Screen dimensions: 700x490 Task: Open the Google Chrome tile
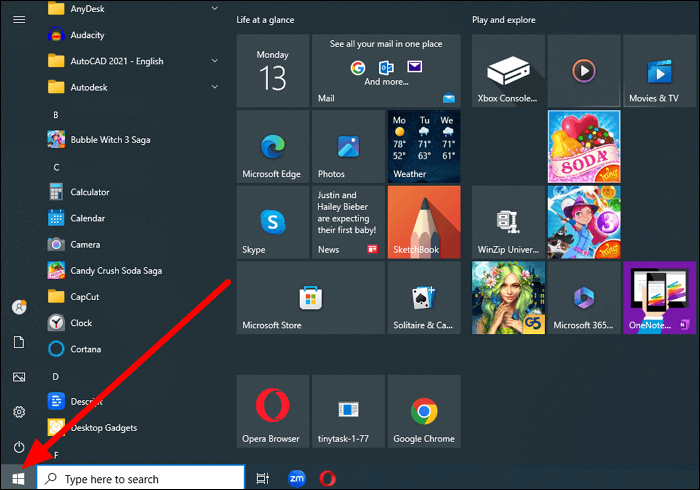click(x=423, y=410)
